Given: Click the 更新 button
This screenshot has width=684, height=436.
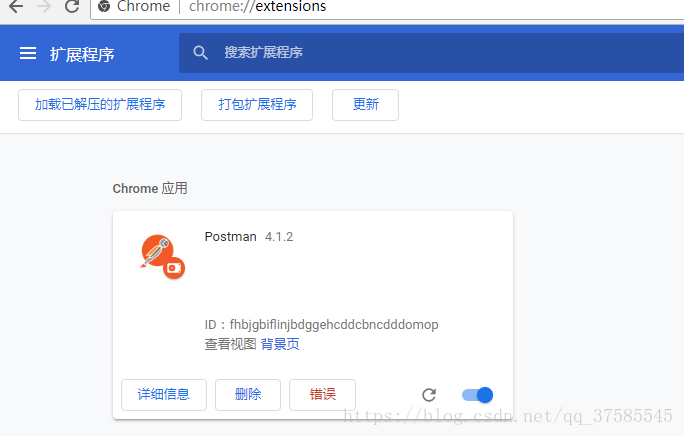Looking at the screenshot, I should [366, 105].
